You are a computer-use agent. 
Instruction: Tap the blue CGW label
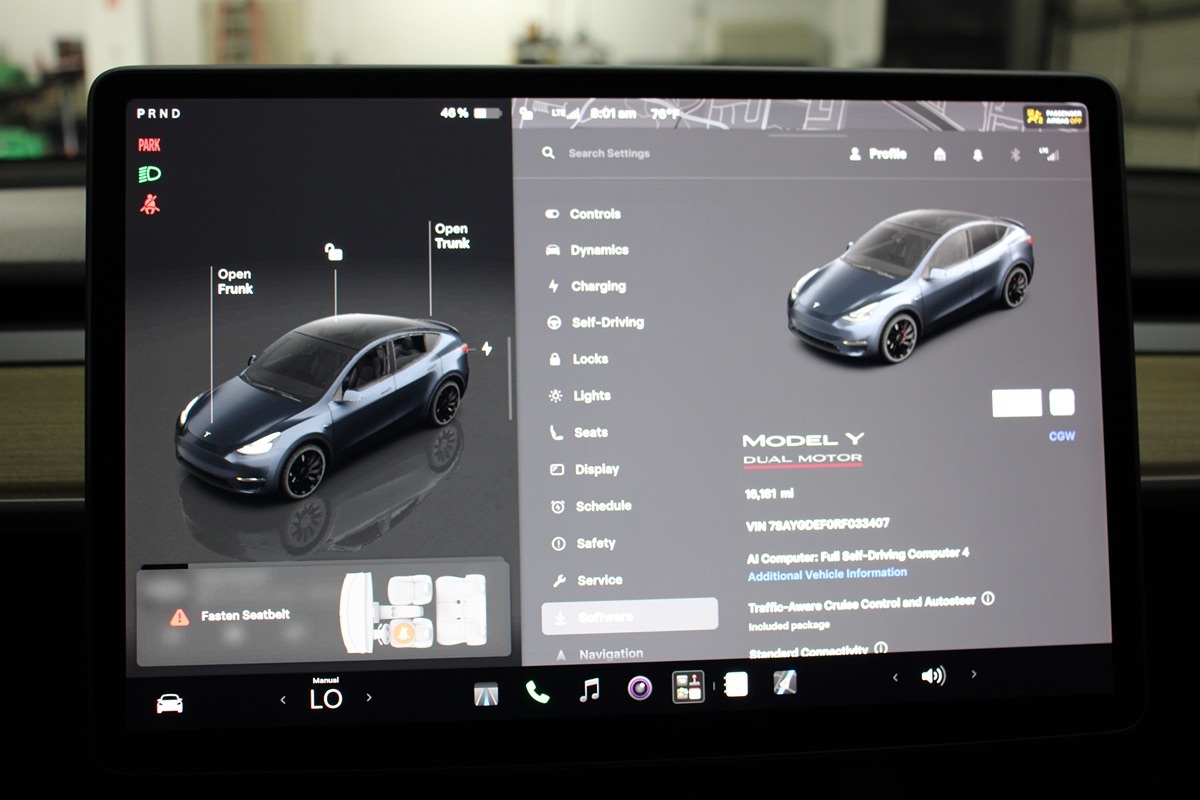(1062, 437)
